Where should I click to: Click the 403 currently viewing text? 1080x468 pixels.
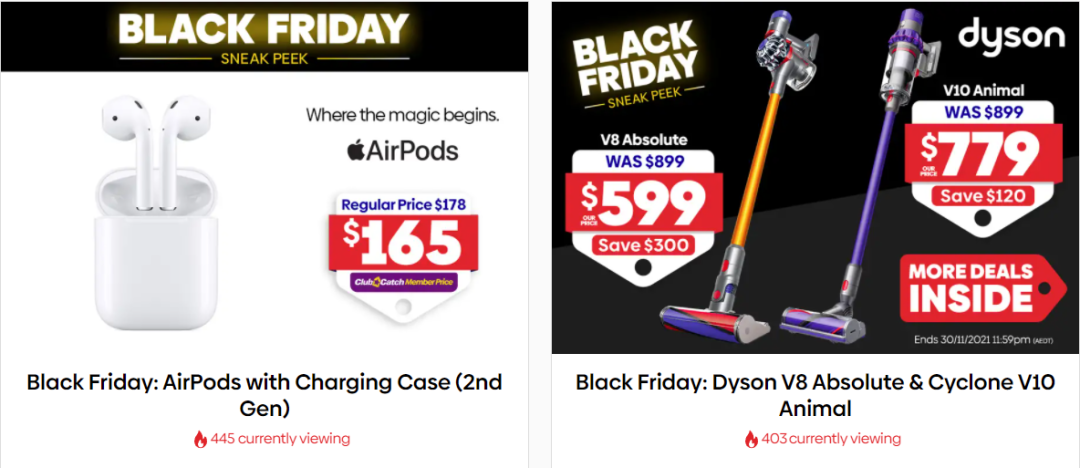(x=831, y=438)
